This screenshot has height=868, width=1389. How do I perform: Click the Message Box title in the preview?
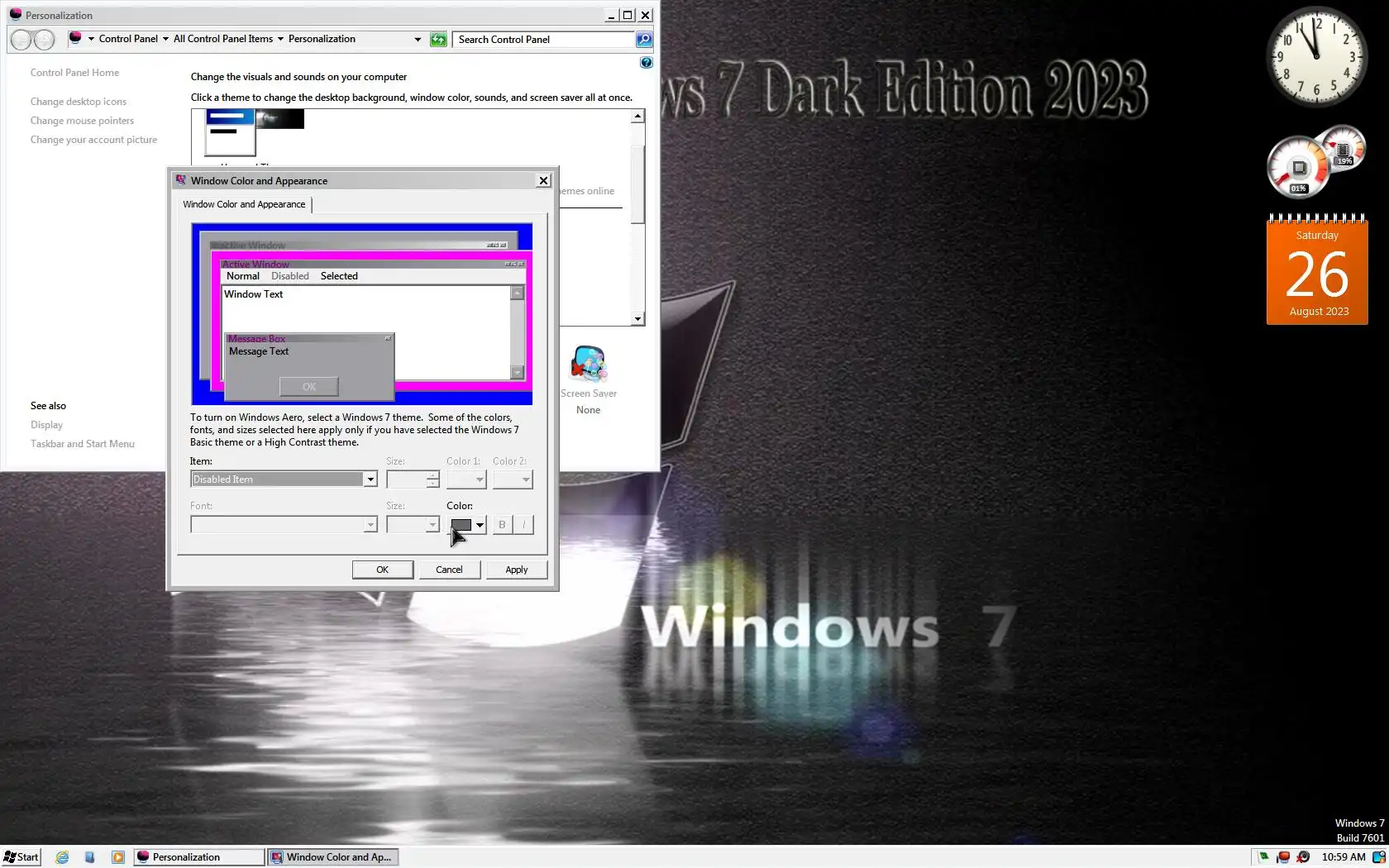[256, 338]
